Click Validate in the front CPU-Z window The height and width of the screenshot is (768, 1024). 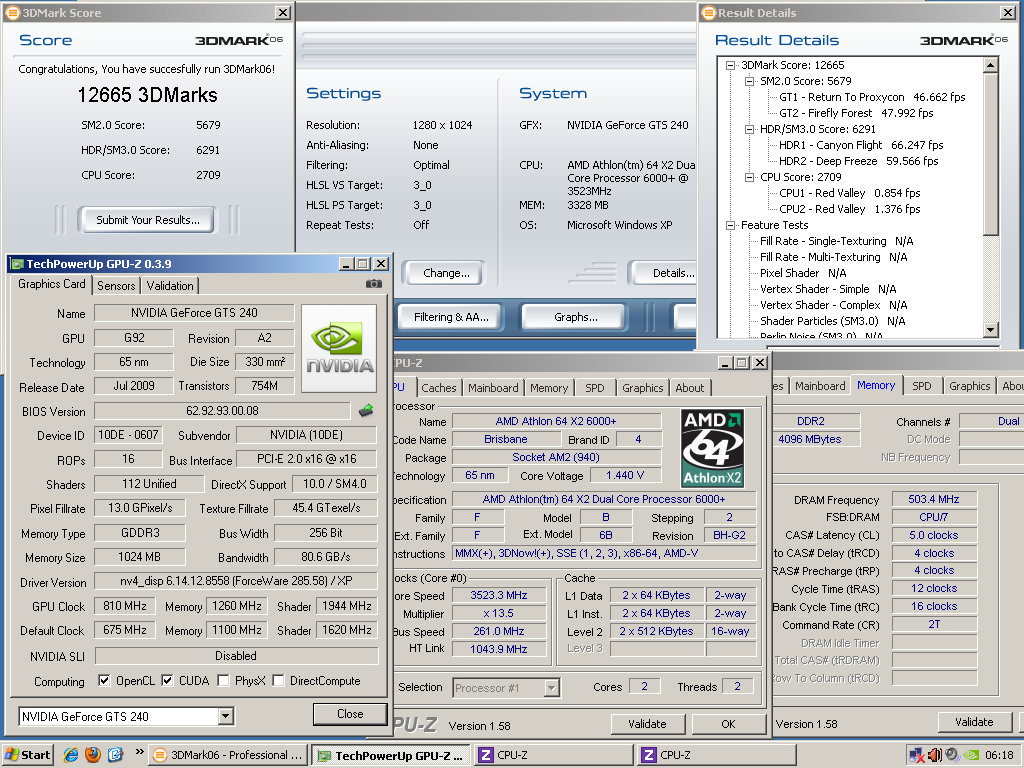click(x=647, y=724)
